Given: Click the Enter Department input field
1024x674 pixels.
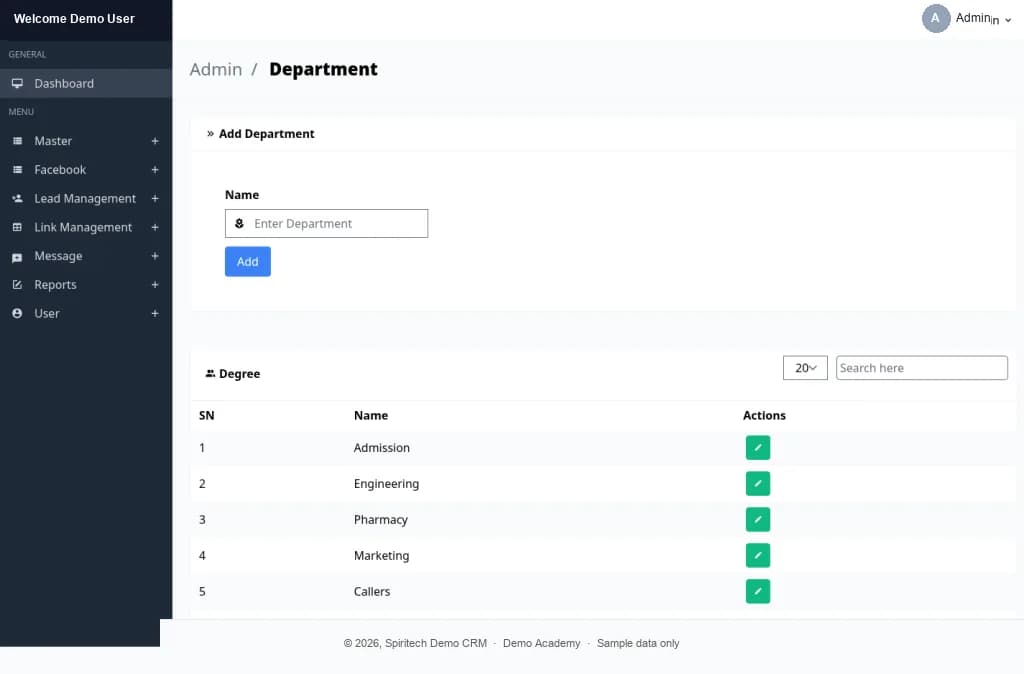Looking at the screenshot, I should (x=327, y=223).
